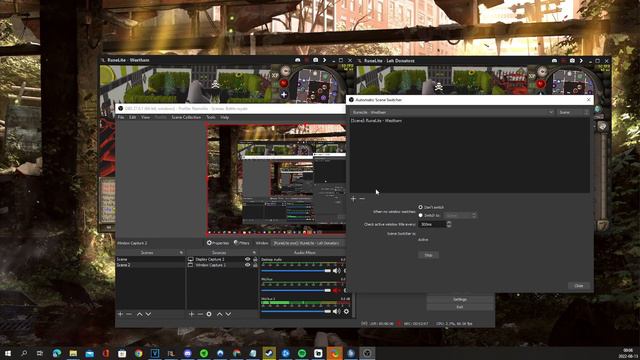Select the Don't switch radio option

[420, 207]
